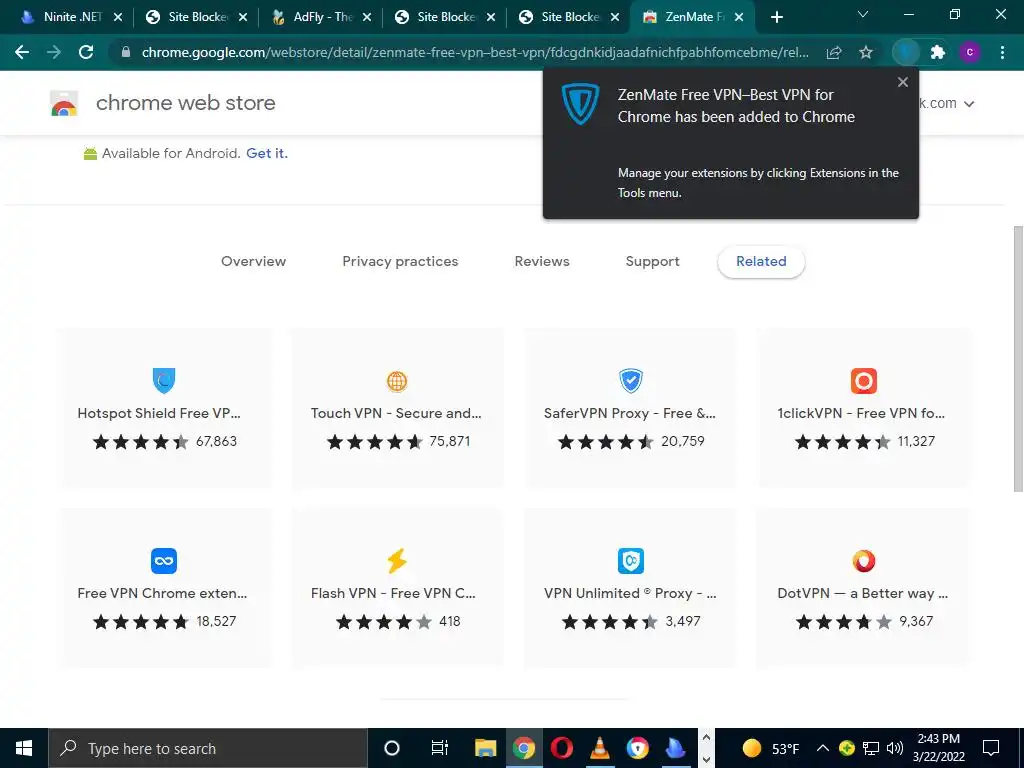This screenshot has height=768, width=1024.
Task: Open the 53°F weather widget
Action: tap(771, 748)
